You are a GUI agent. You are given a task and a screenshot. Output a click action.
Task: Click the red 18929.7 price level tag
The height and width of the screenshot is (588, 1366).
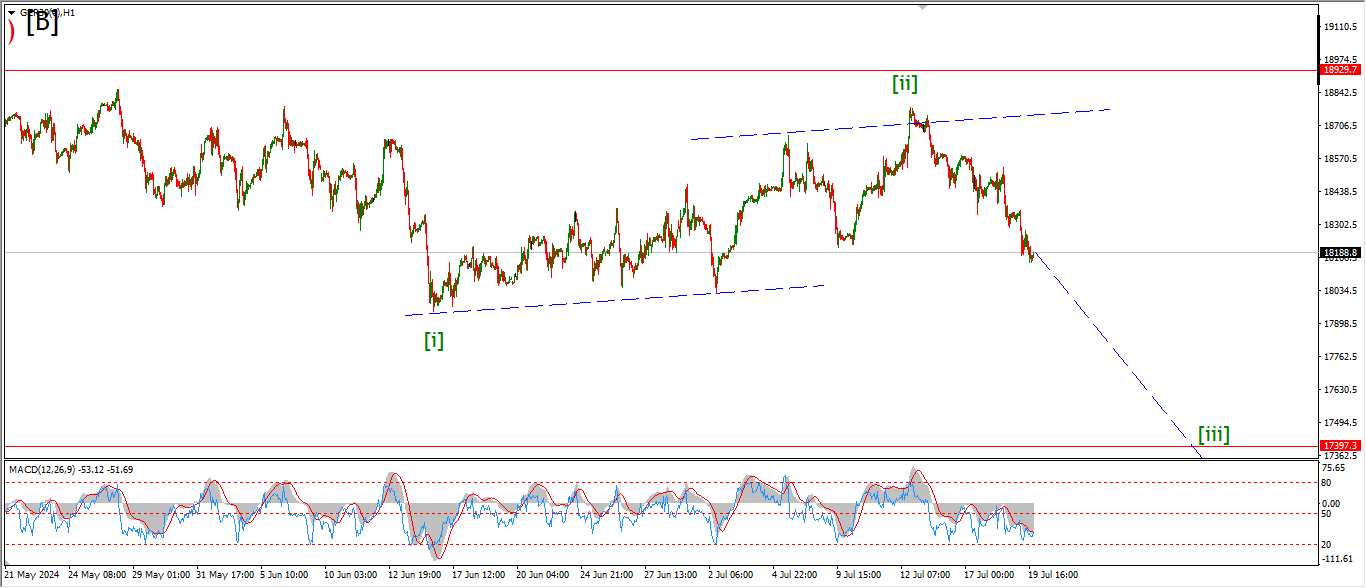tap(1340, 70)
